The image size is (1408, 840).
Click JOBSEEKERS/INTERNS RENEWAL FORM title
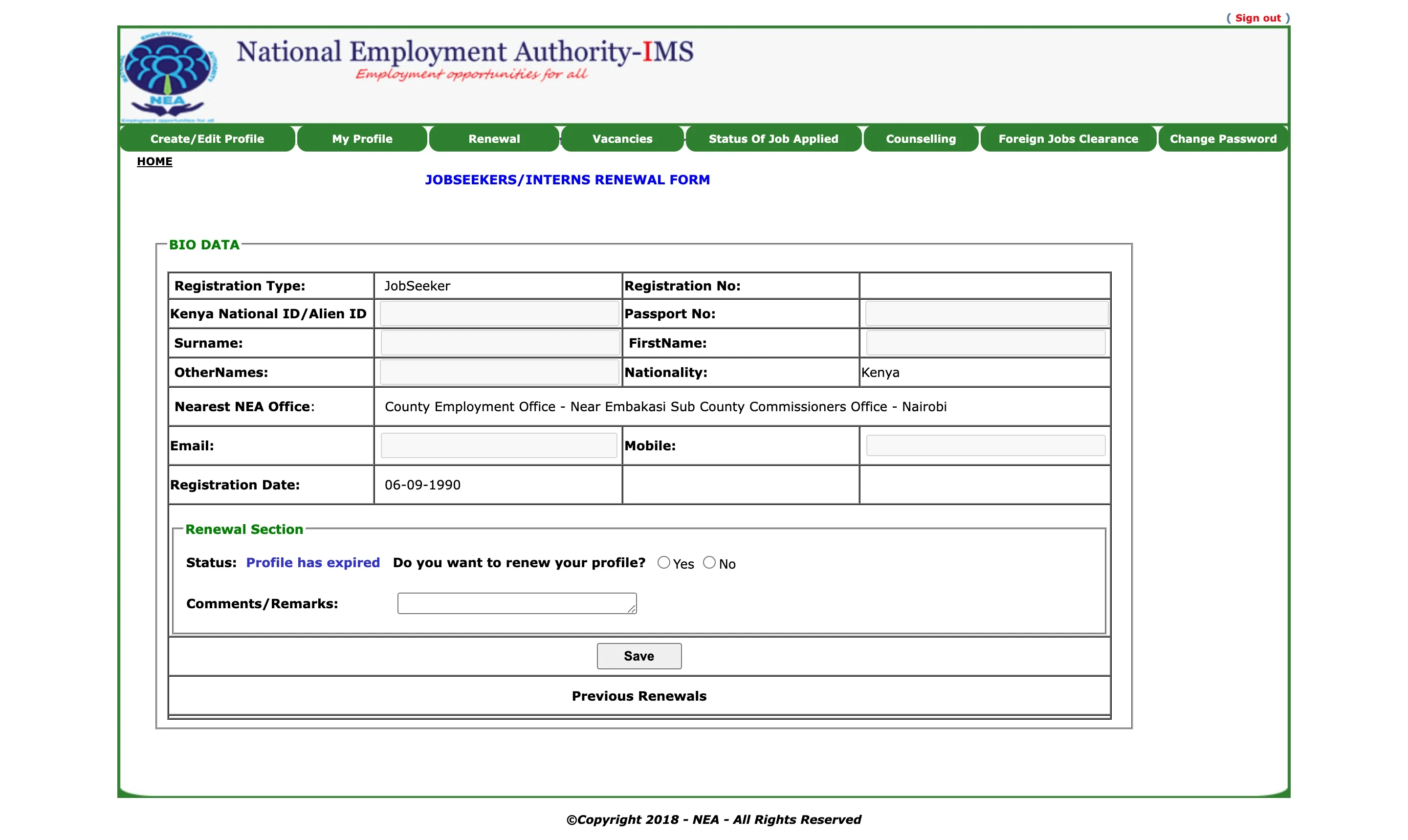pyautogui.click(x=567, y=180)
